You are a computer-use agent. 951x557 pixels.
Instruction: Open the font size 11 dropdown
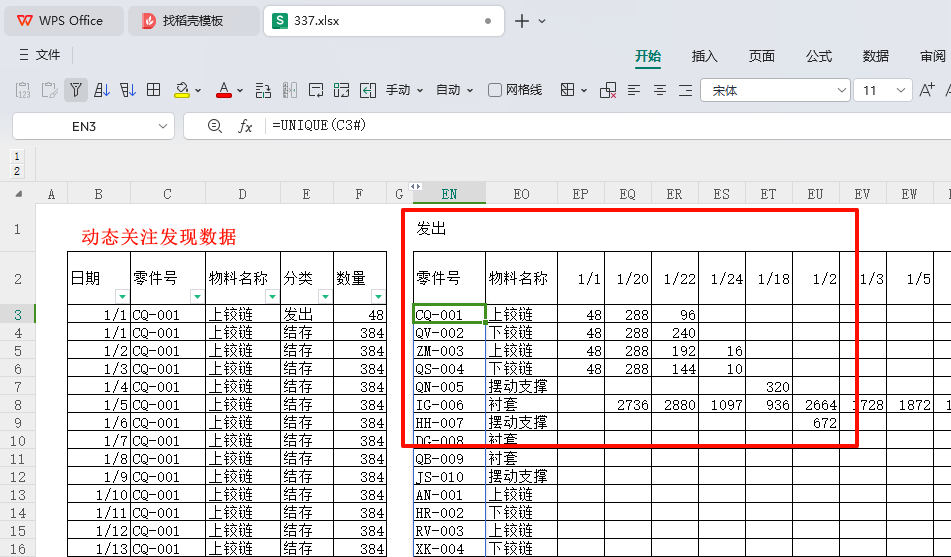(901, 90)
